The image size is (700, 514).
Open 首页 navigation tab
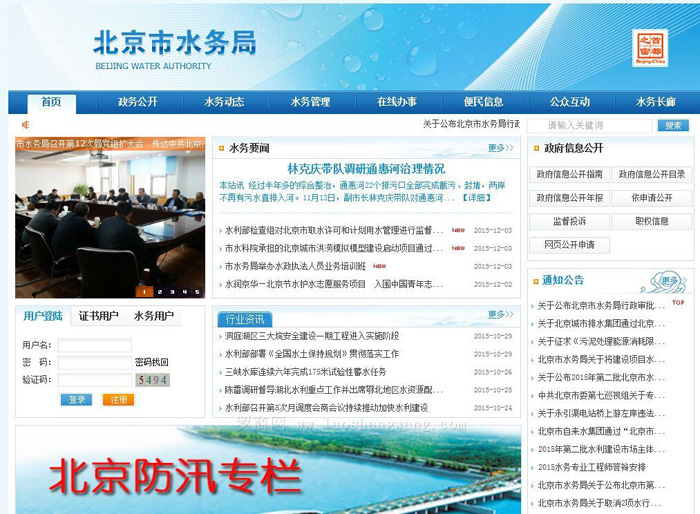point(51,102)
